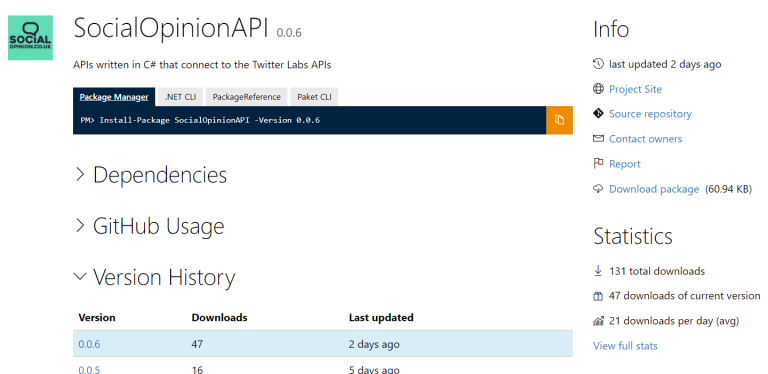Click the clock icon beside last updated

tap(598, 64)
